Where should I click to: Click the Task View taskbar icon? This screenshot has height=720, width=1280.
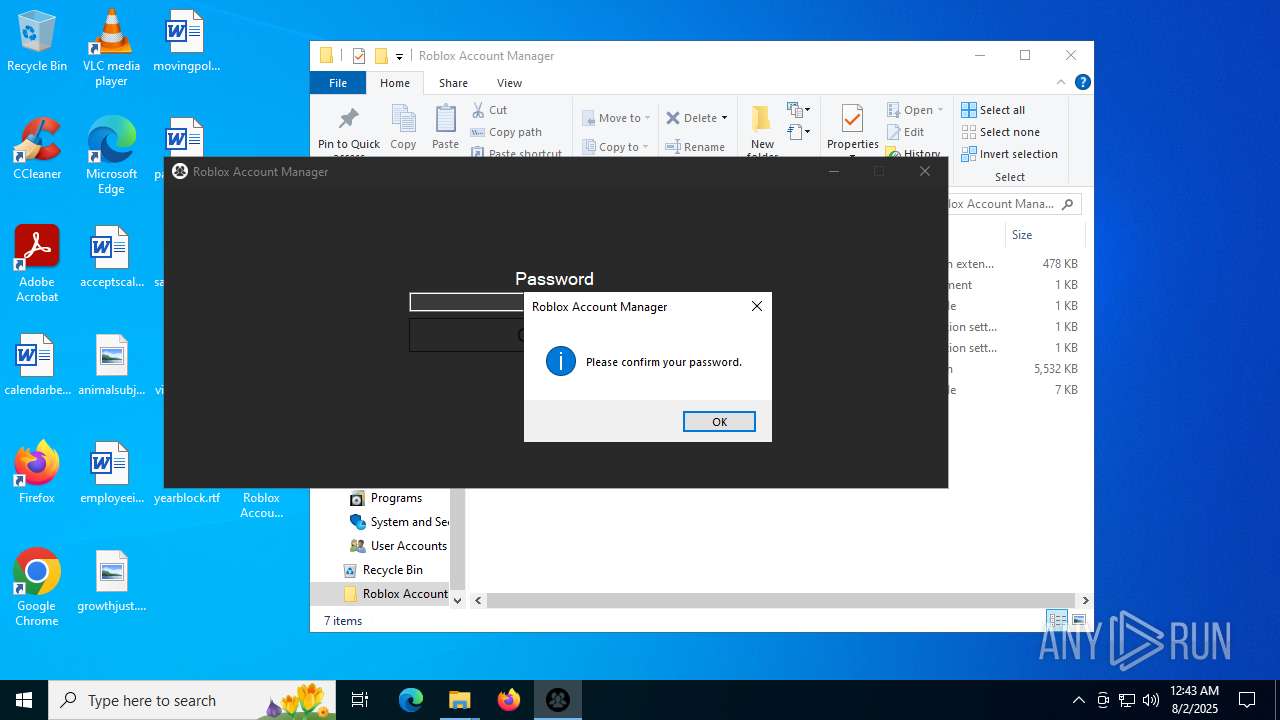(x=360, y=700)
